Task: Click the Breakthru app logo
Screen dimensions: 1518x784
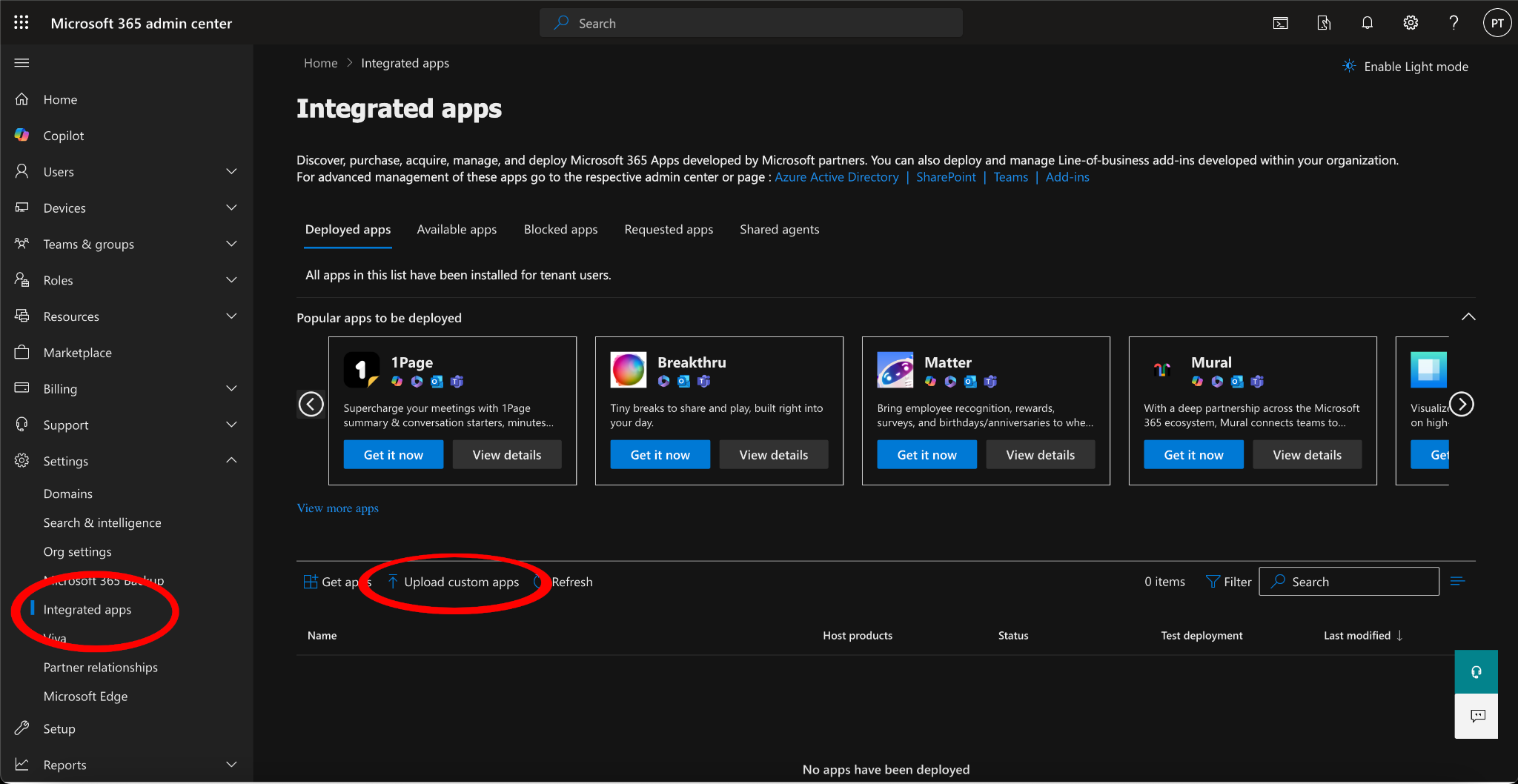Action: pyautogui.click(x=629, y=370)
